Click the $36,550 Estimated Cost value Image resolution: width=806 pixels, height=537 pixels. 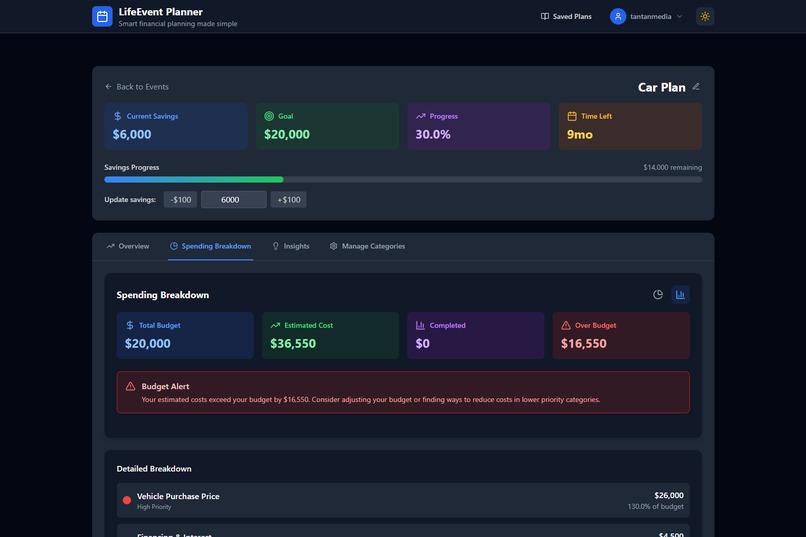point(293,343)
